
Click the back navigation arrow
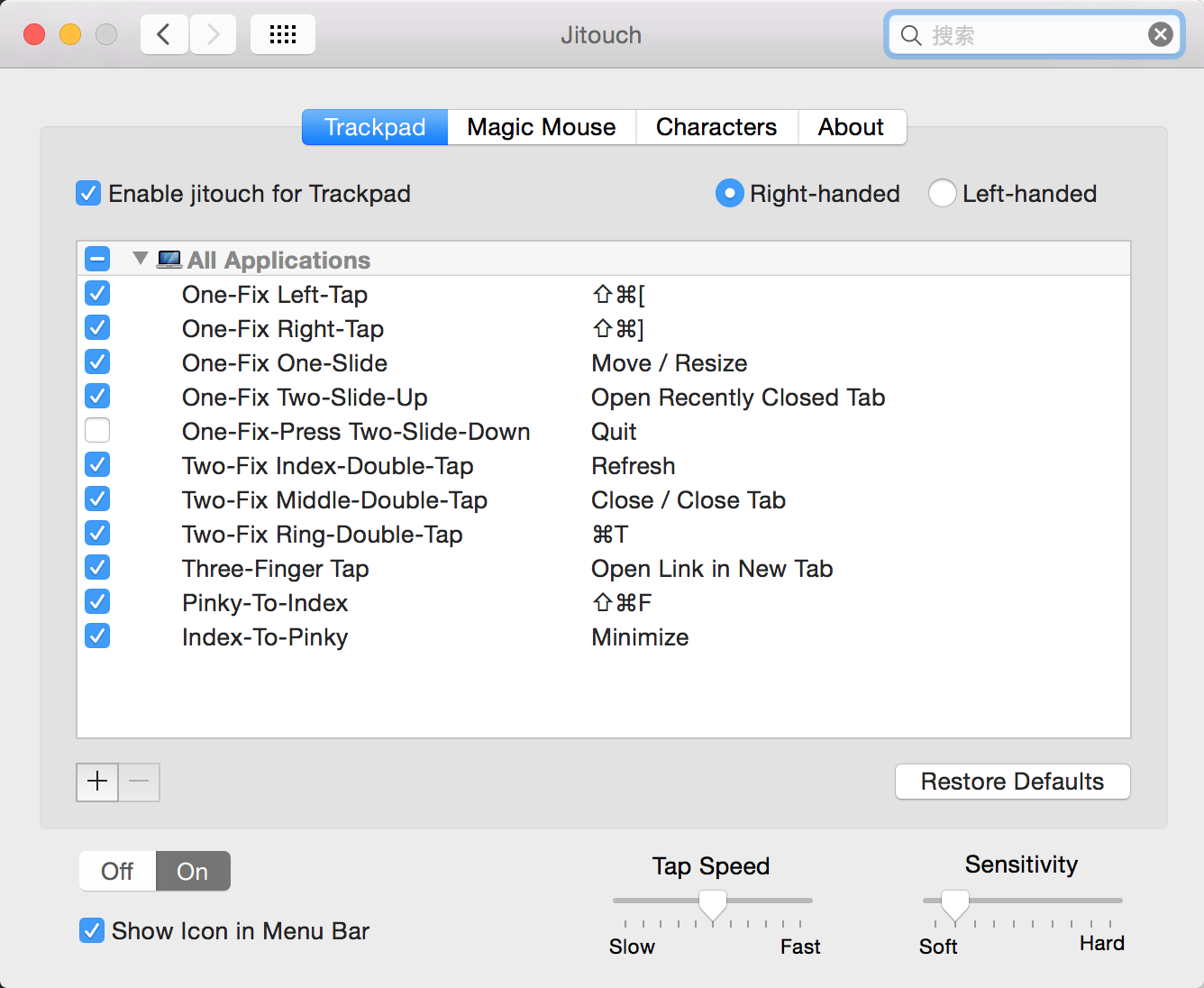pos(164,35)
